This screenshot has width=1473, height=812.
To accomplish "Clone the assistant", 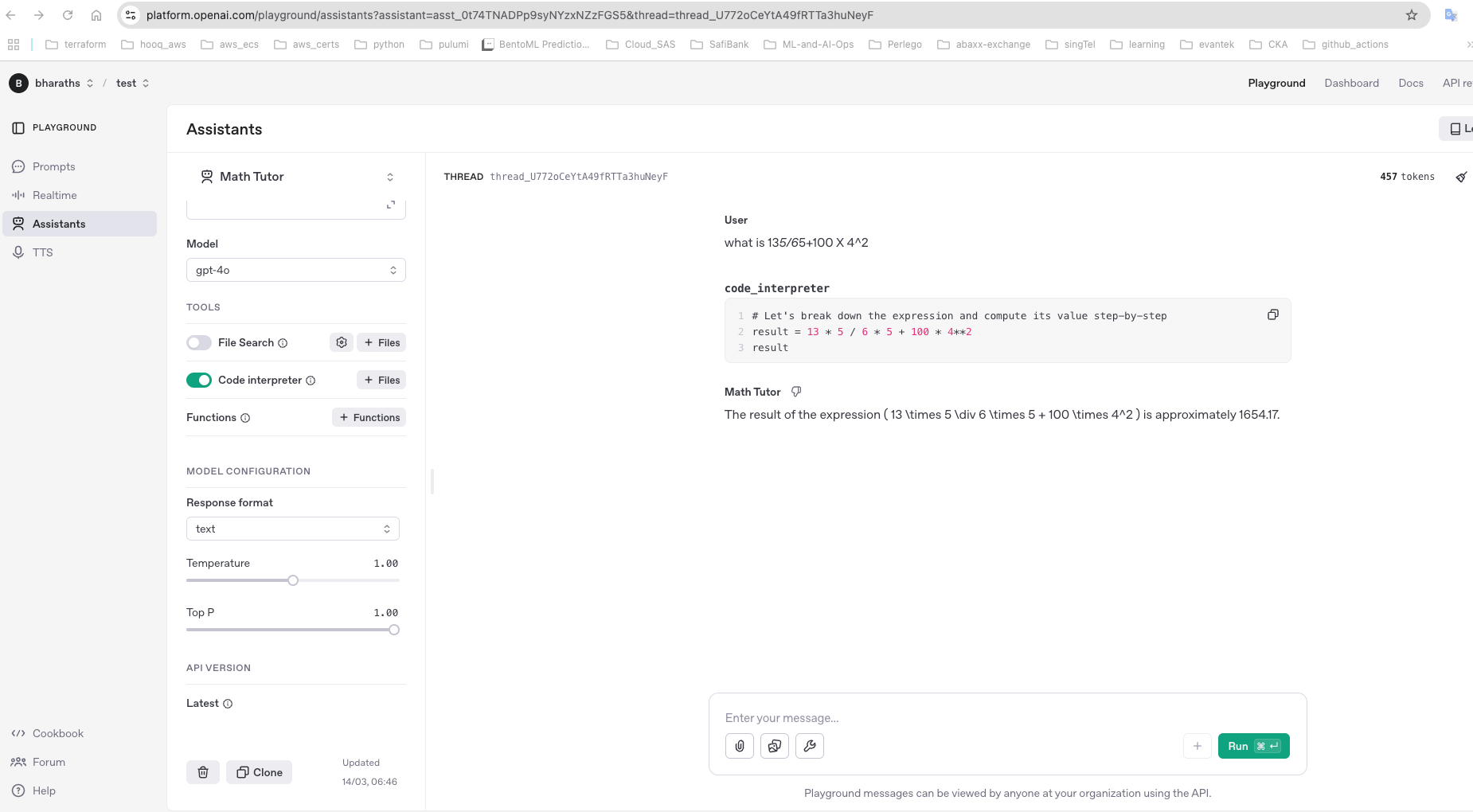I will pyautogui.click(x=259, y=772).
